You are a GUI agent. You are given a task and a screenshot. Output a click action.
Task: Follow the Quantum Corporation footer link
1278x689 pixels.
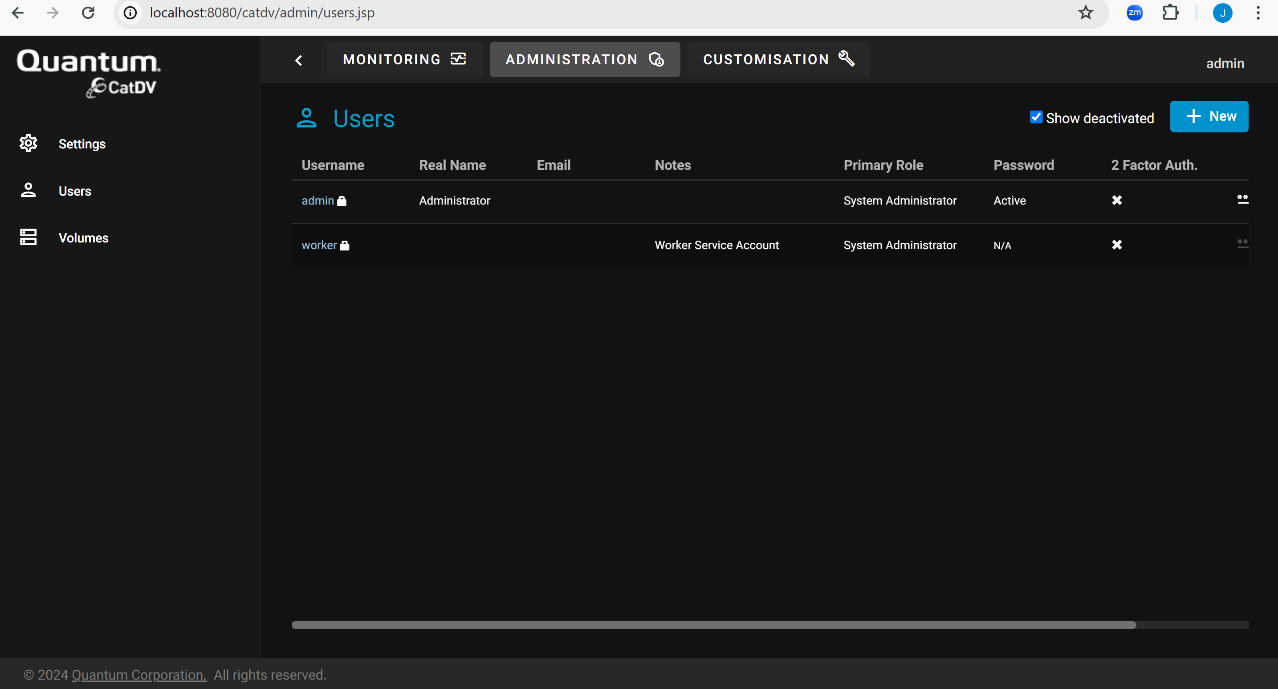click(x=139, y=675)
